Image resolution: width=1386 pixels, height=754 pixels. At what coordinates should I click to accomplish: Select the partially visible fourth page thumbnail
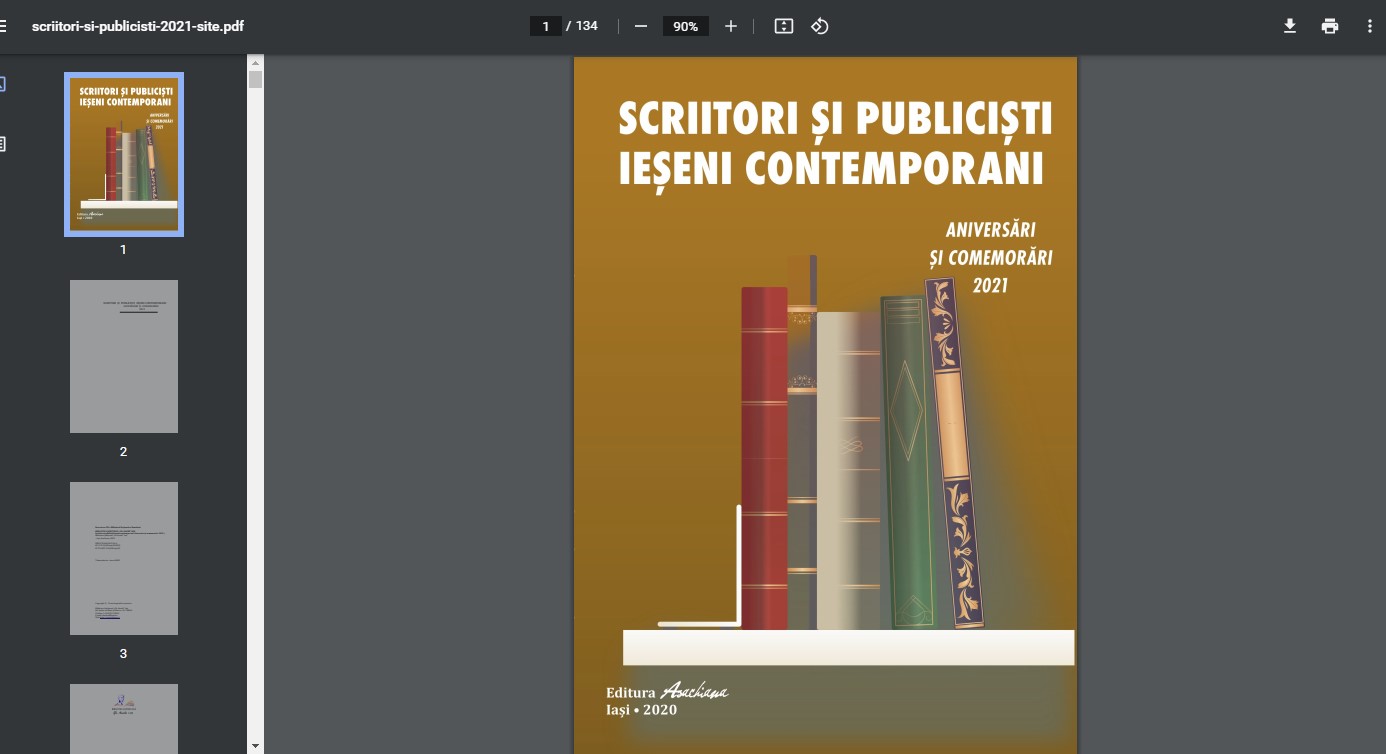pyautogui.click(x=124, y=718)
